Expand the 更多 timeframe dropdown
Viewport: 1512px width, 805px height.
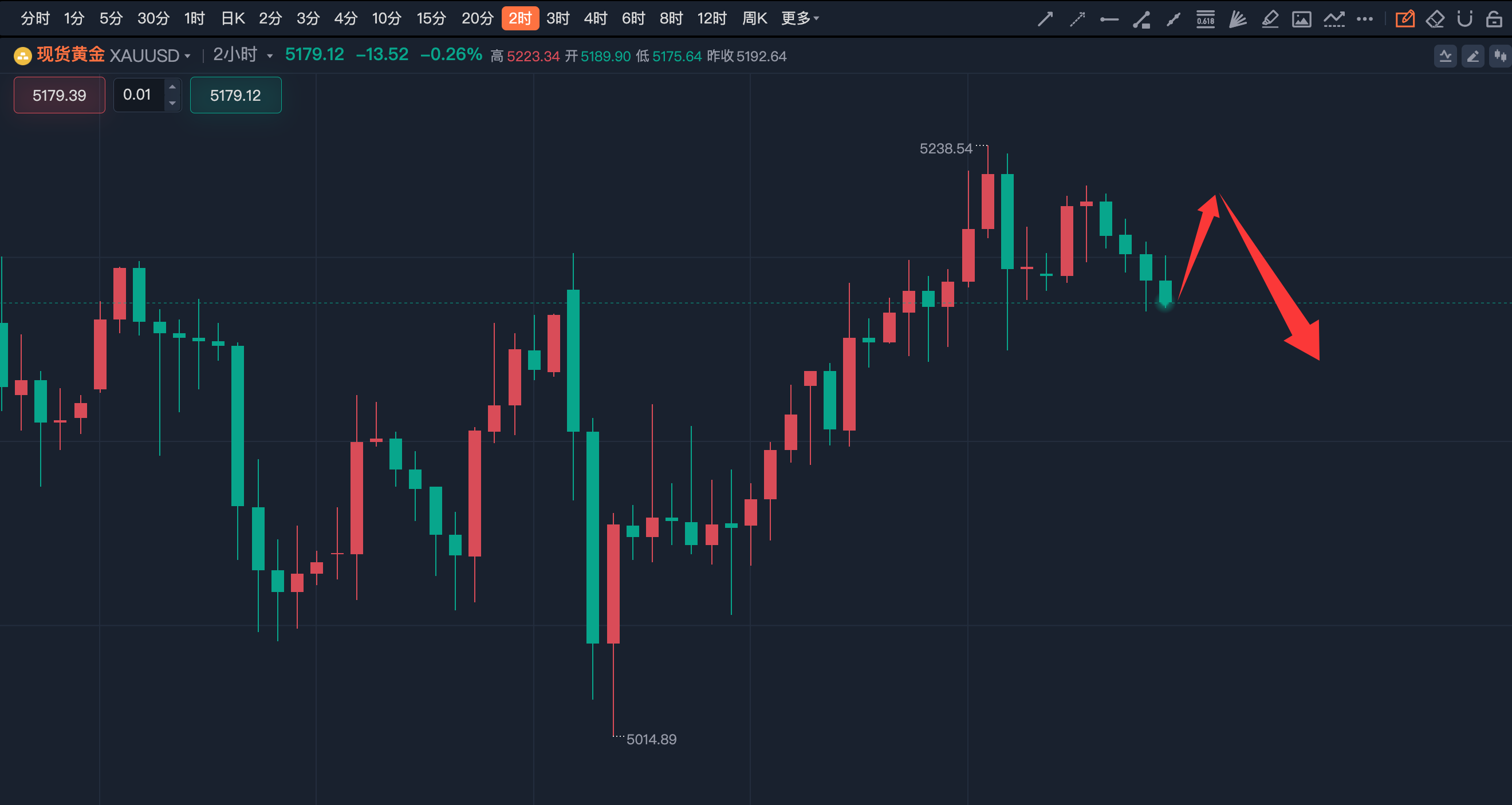tap(800, 19)
